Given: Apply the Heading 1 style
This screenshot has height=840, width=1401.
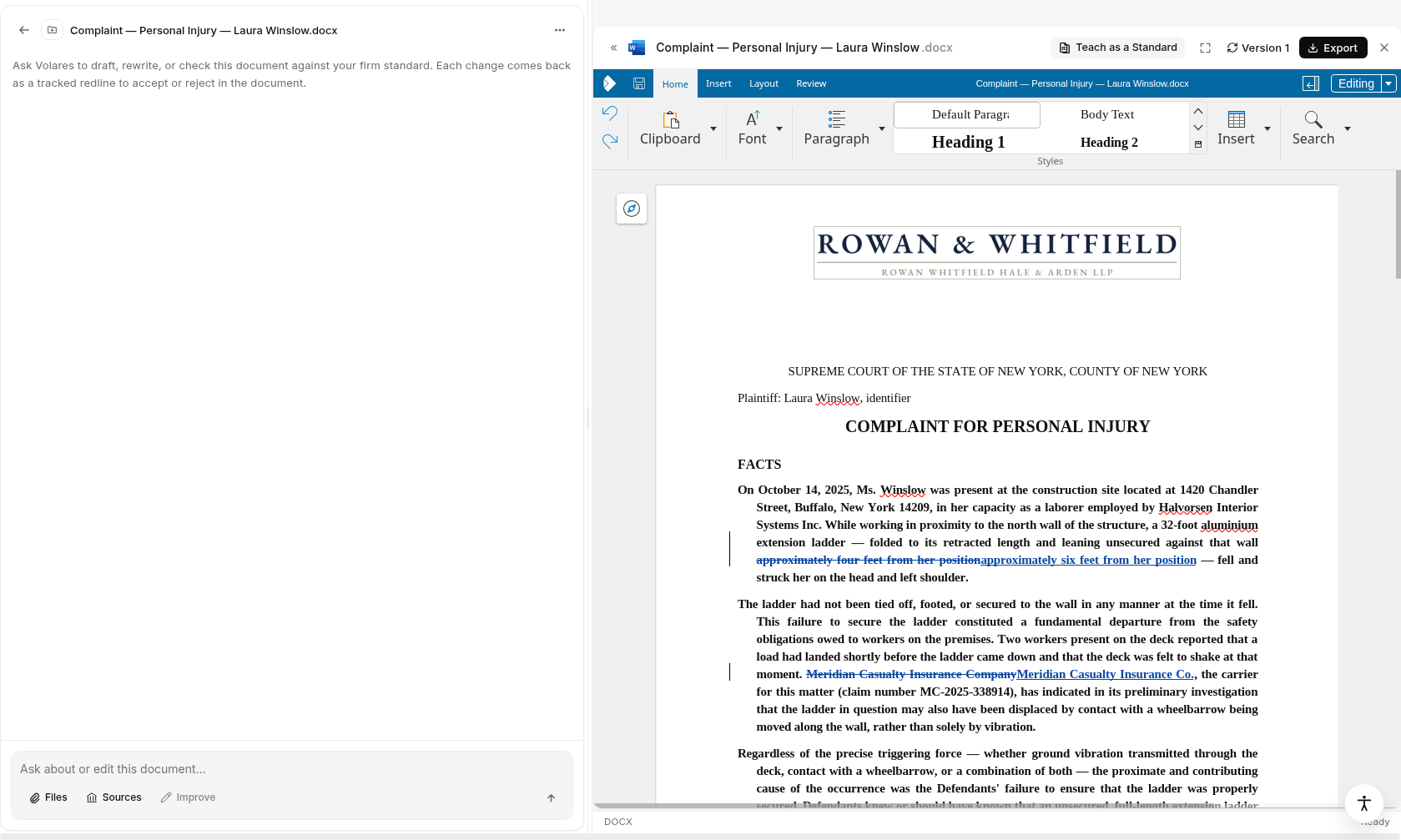Looking at the screenshot, I should [x=968, y=142].
